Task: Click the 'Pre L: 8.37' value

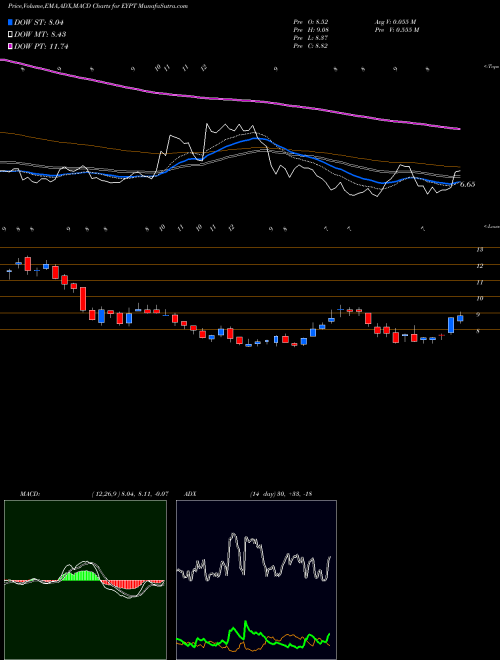Action: [311, 38]
